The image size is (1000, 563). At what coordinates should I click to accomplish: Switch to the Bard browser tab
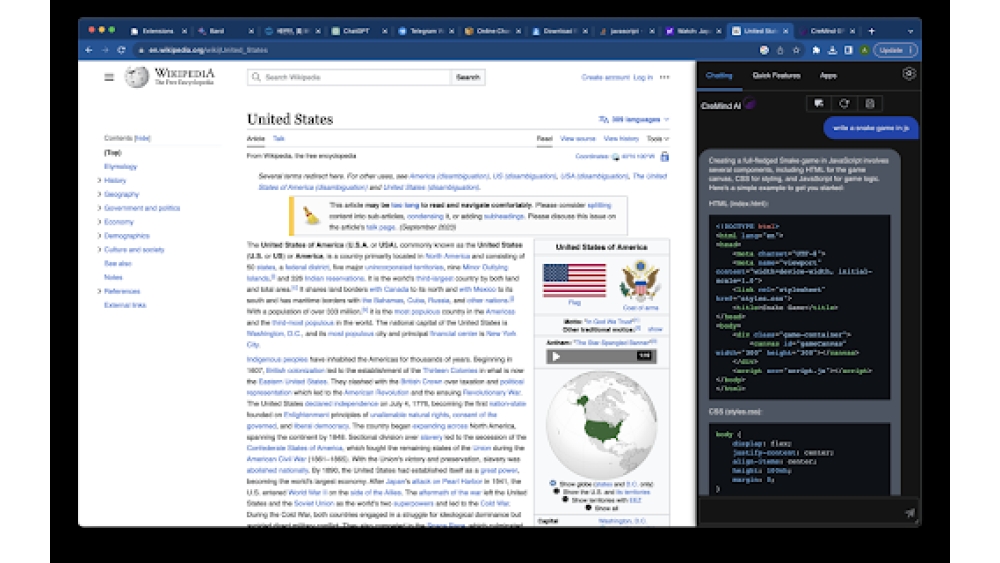(x=226, y=31)
